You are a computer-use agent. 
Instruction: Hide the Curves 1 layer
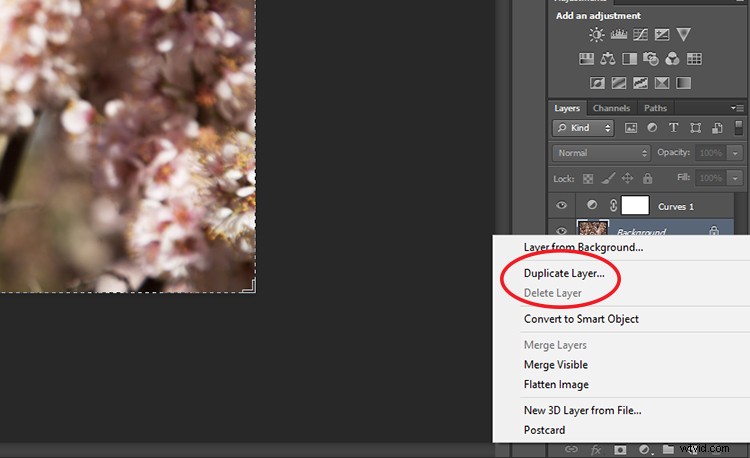tap(561, 206)
